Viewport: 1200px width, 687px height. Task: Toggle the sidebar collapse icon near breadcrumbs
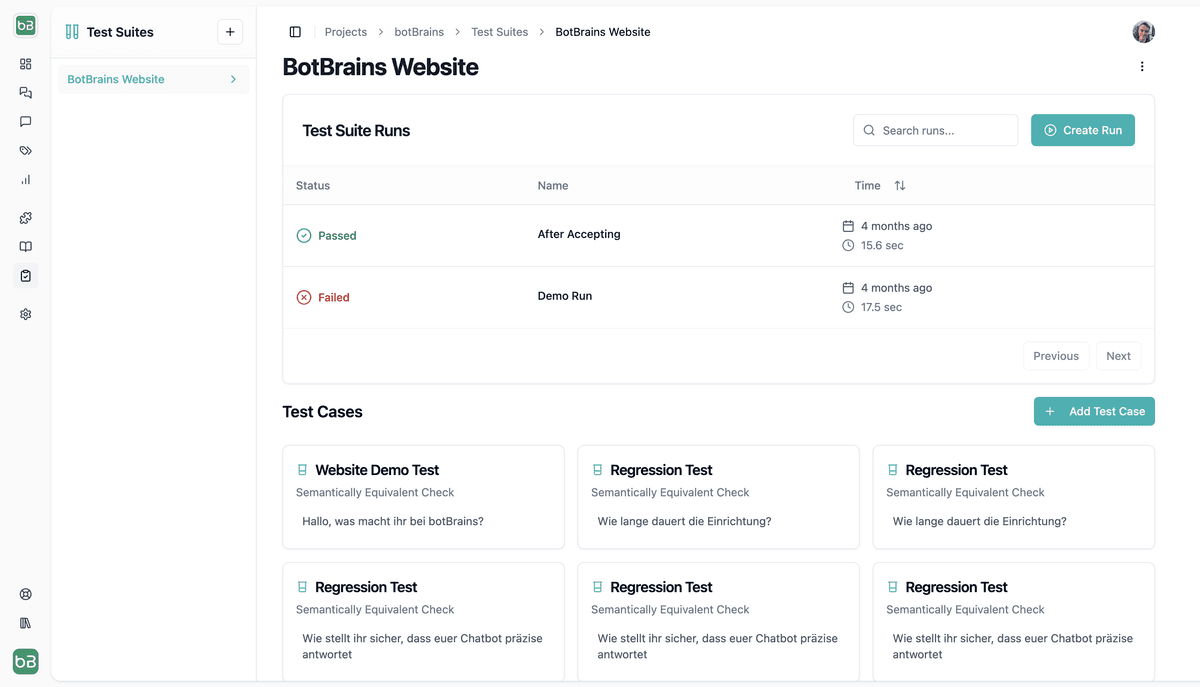tap(295, 31)
